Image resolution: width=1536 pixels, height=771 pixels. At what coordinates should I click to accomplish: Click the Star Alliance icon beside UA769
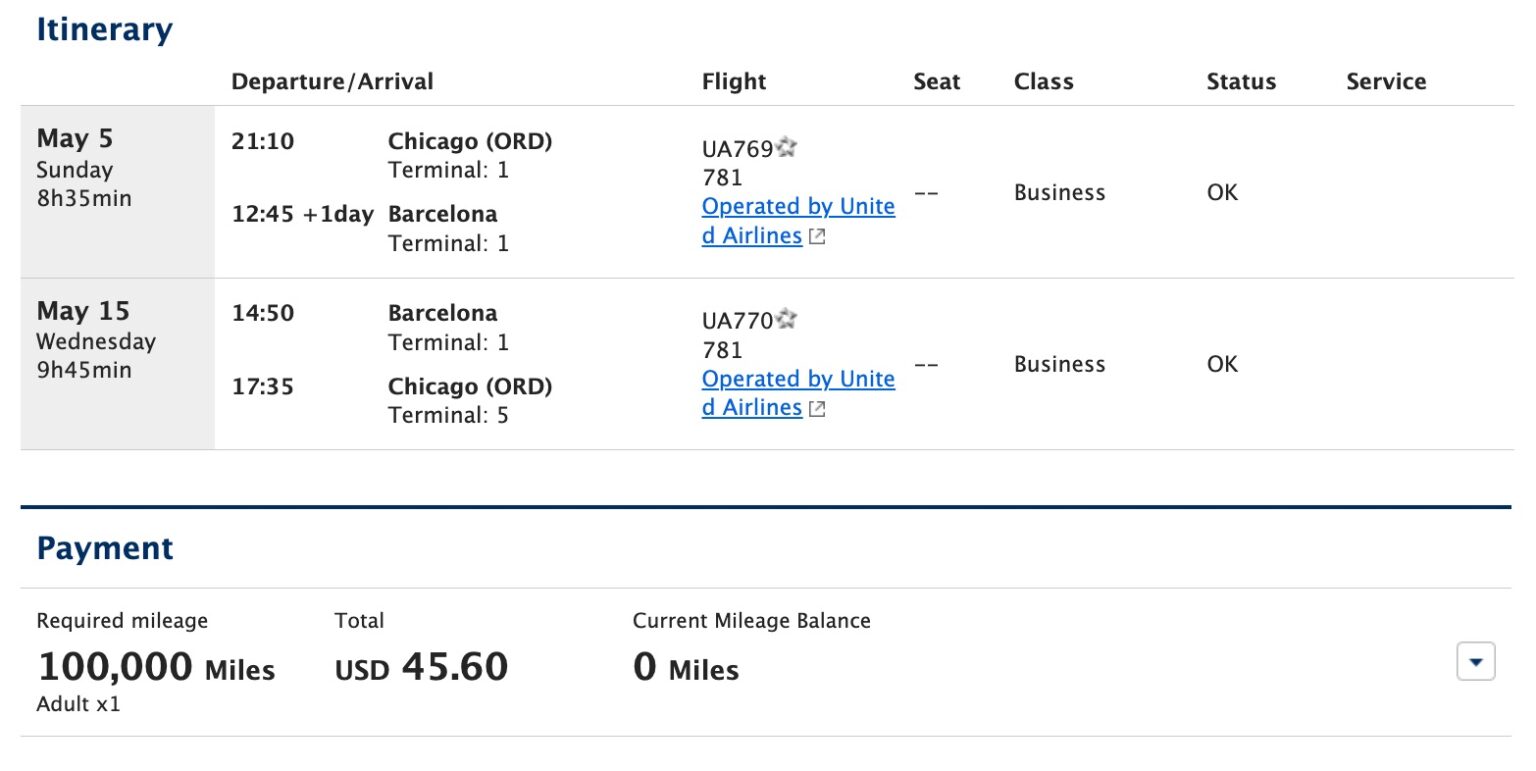786,147
